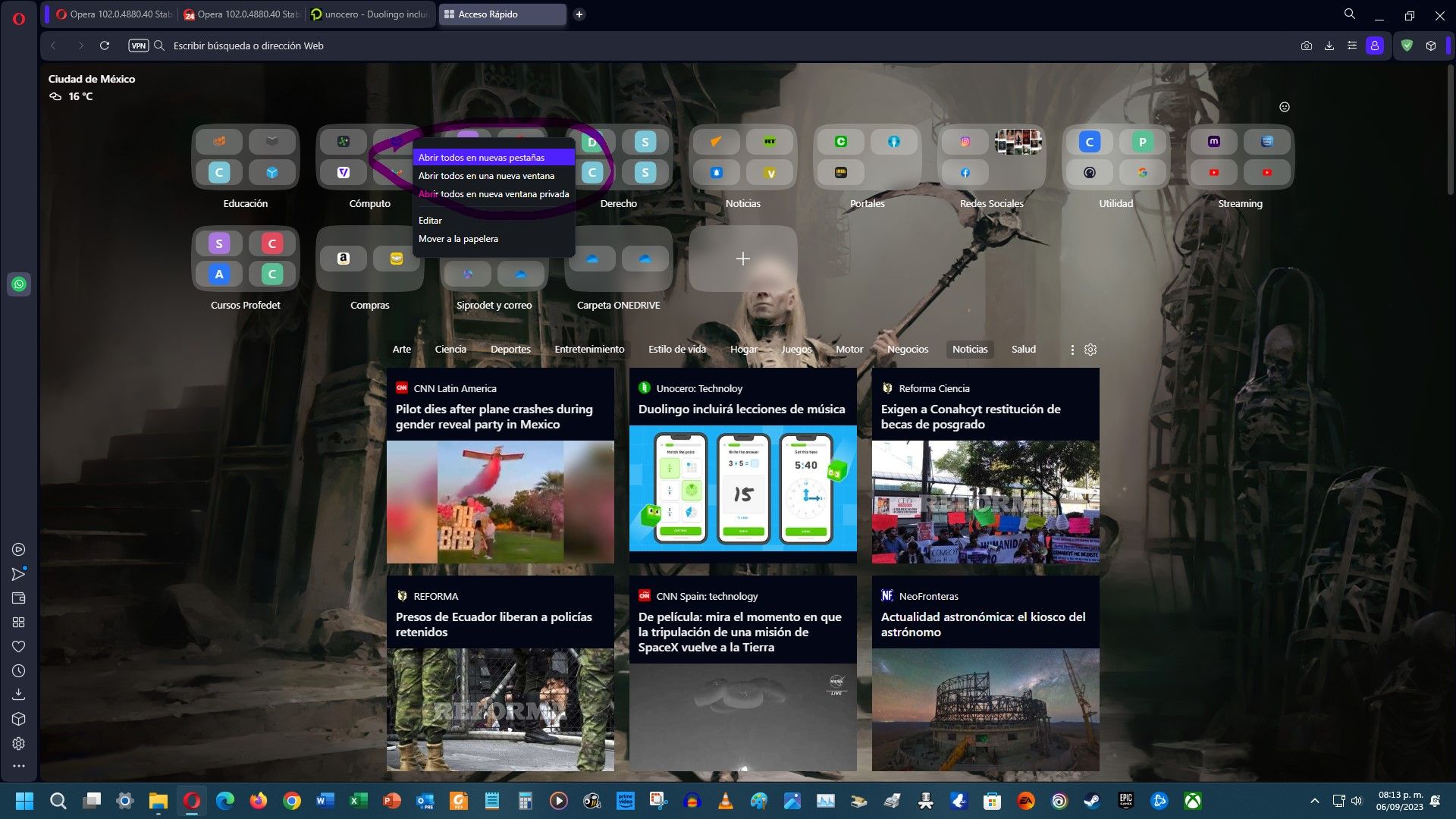Open sidebar three-dot setup menu
1456x819 pixels.
(19, 766)
